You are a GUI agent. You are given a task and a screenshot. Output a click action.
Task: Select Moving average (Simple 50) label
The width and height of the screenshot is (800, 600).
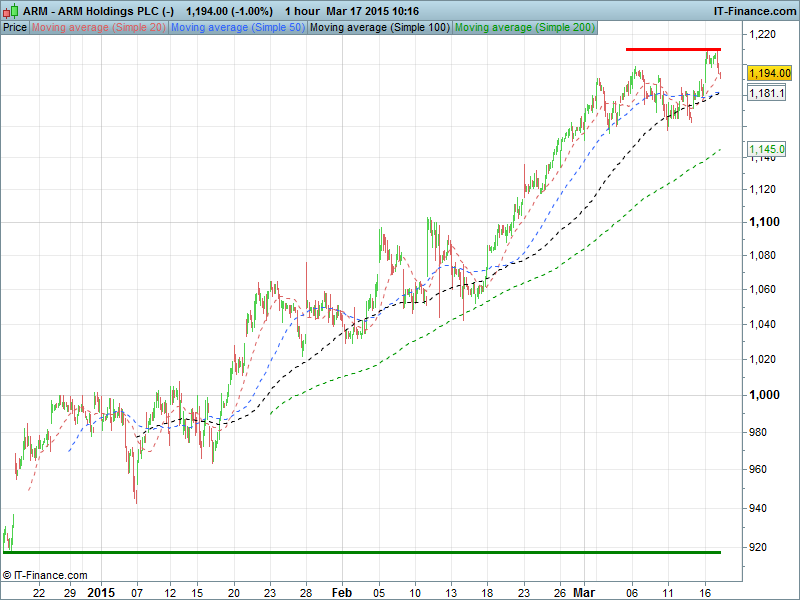pos(237,27)
